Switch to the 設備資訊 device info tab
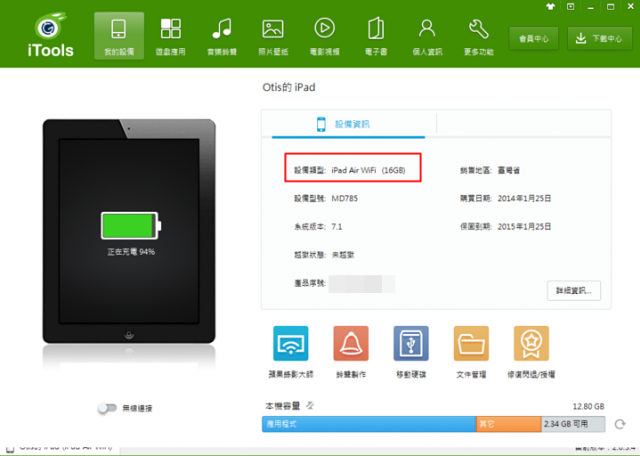The image size is (640, 456). pyautogui.click(x=349, y=124)
